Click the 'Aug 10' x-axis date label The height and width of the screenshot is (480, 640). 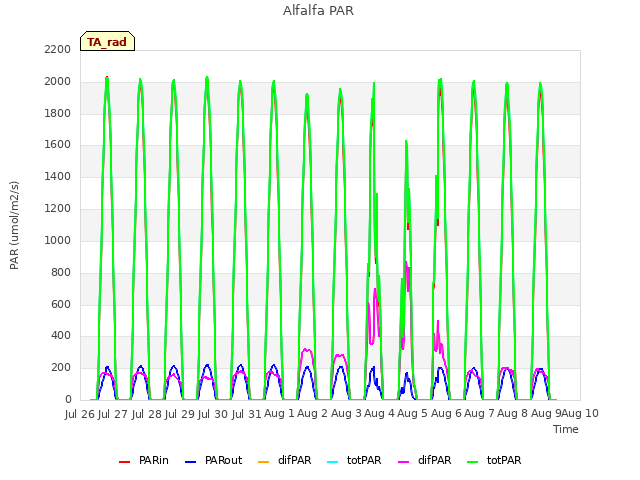[580, 413]
